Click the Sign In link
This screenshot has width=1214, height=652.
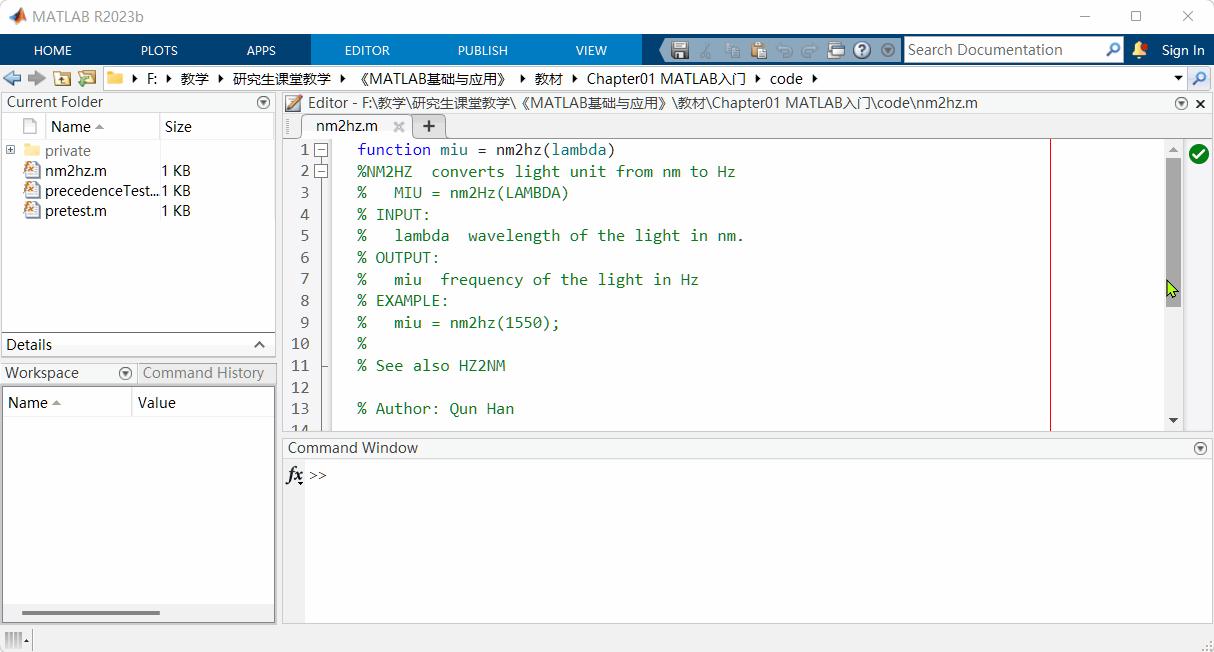(1183, 49)
